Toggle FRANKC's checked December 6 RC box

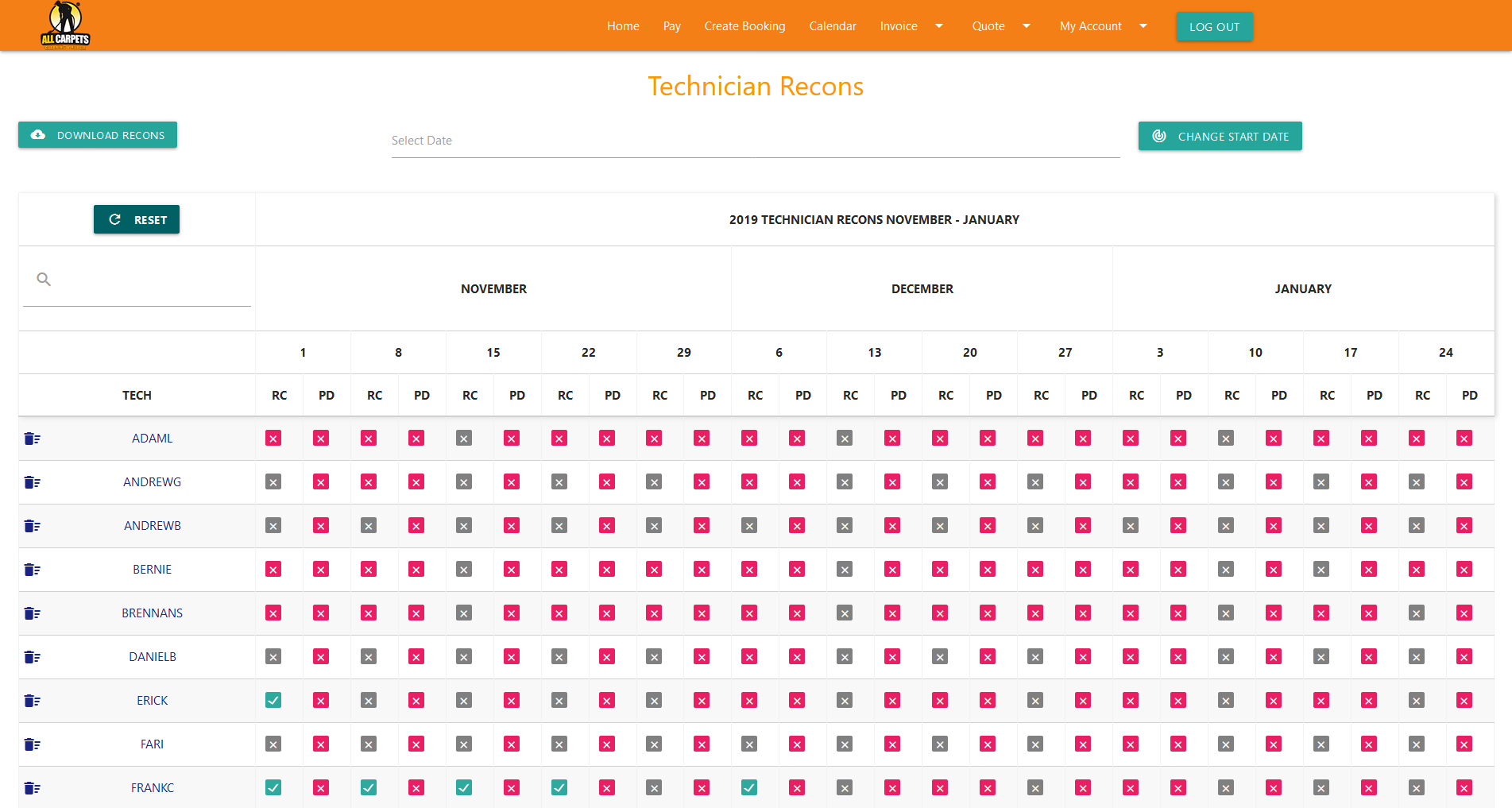pos(749,788)
